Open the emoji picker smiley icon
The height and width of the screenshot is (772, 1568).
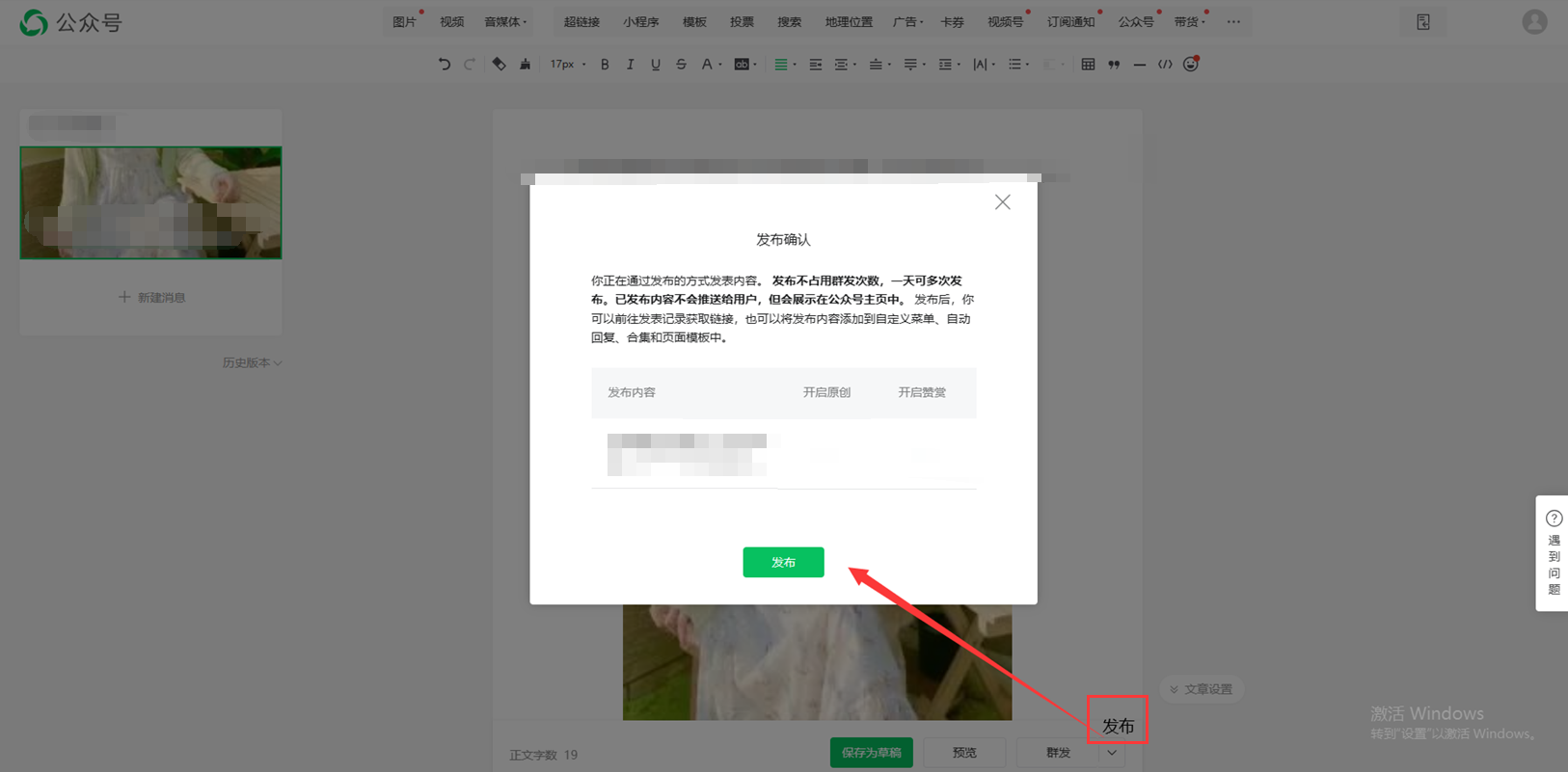pos(1191,65)
